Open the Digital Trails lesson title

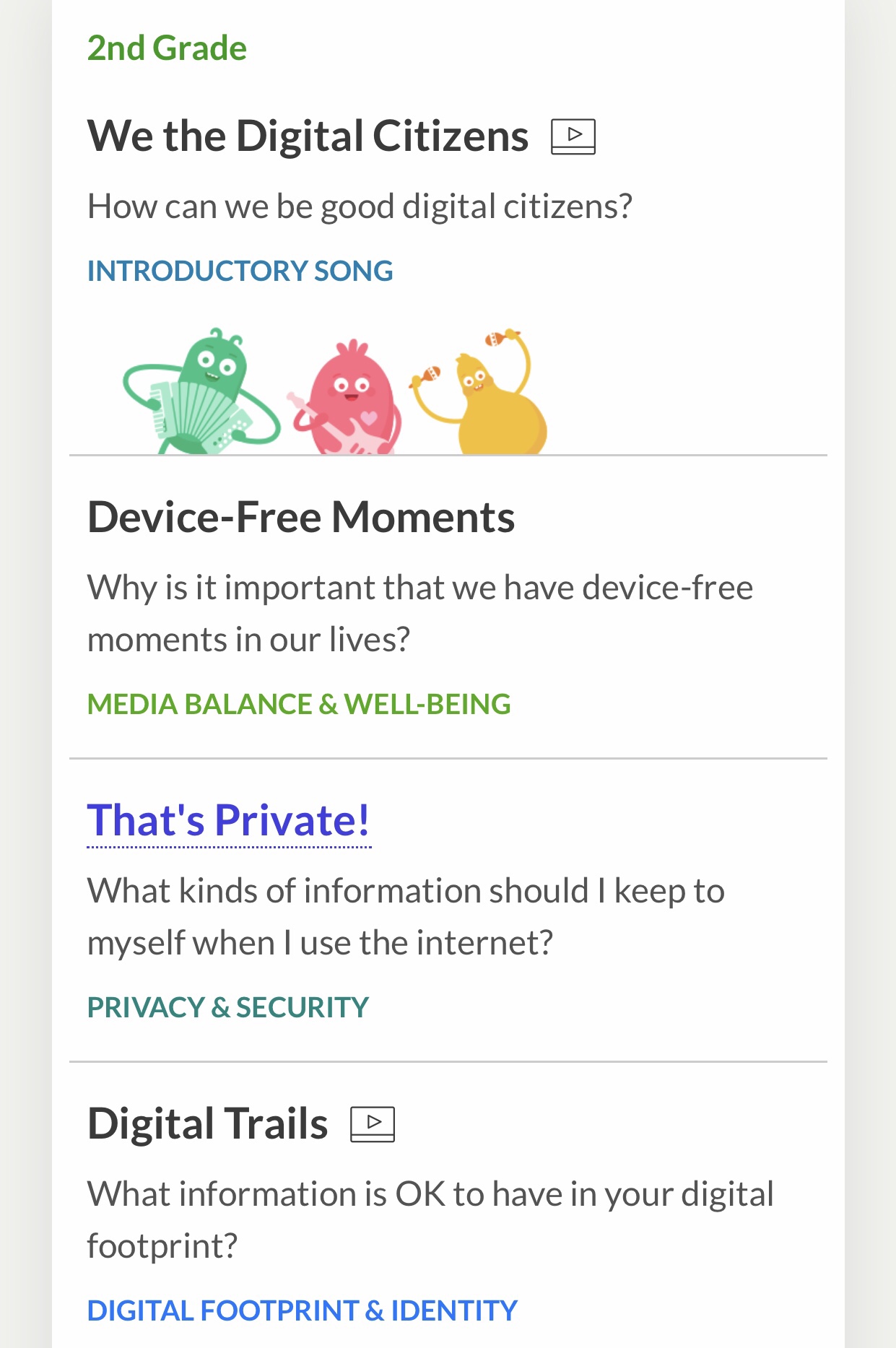[x=207, y=1123]
